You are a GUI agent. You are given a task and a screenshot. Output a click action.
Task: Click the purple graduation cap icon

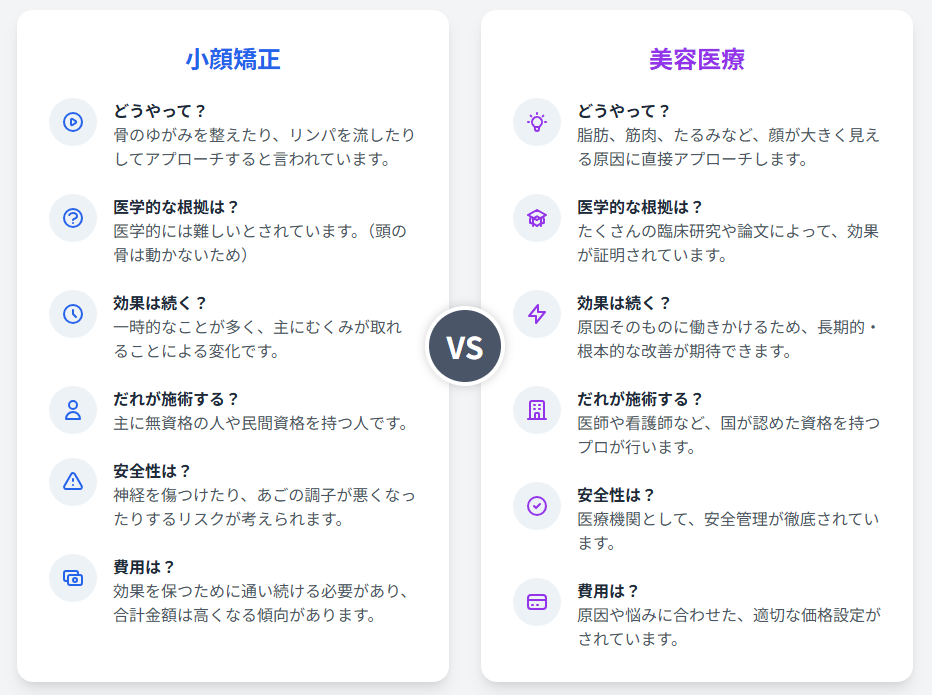point(537,218)
